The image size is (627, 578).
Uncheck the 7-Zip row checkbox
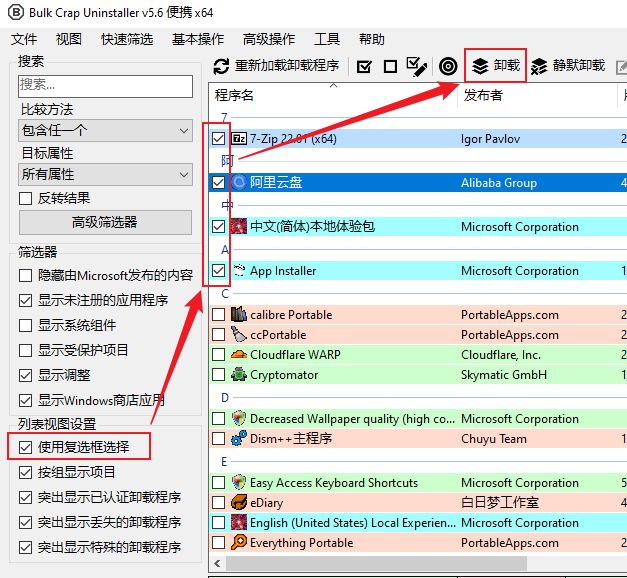pos(218,138)
